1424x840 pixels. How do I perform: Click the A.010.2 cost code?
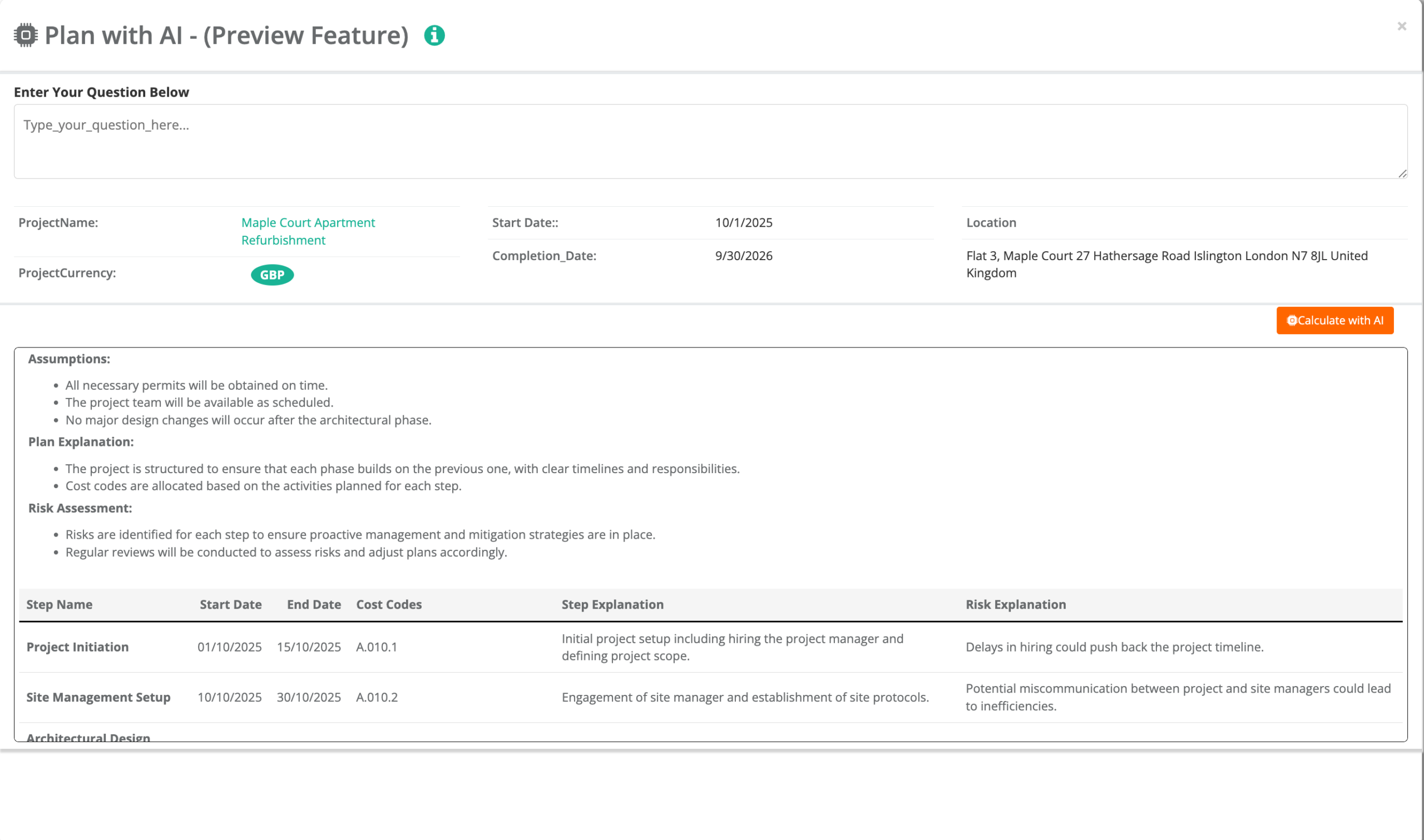pyautogui.click(x=377, y=697)
